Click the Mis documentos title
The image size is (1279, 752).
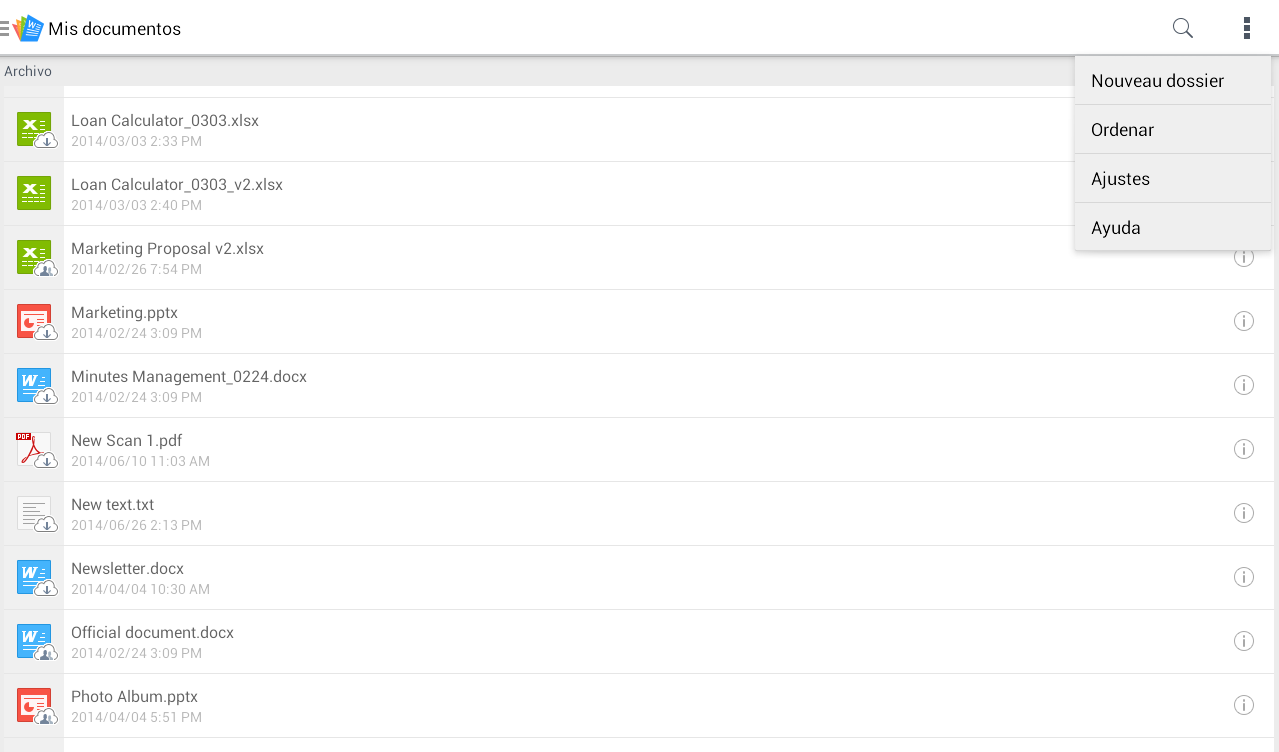click(x=114, y=29)
